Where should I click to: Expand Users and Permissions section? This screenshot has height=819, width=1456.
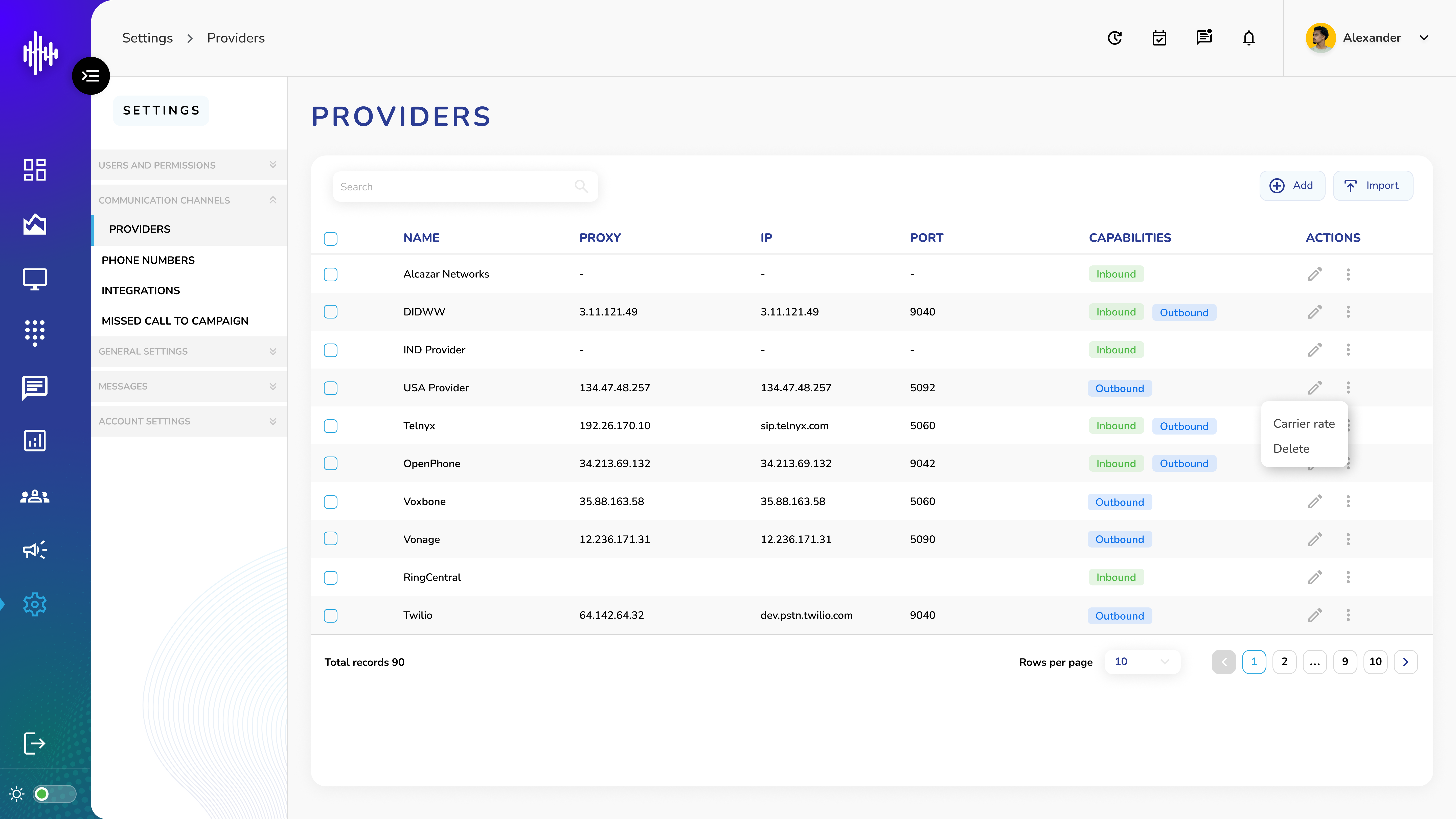189,165
